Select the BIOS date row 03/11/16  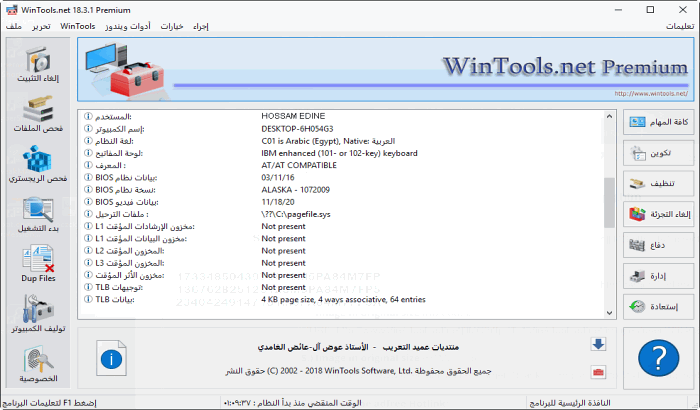coord(342,177)
